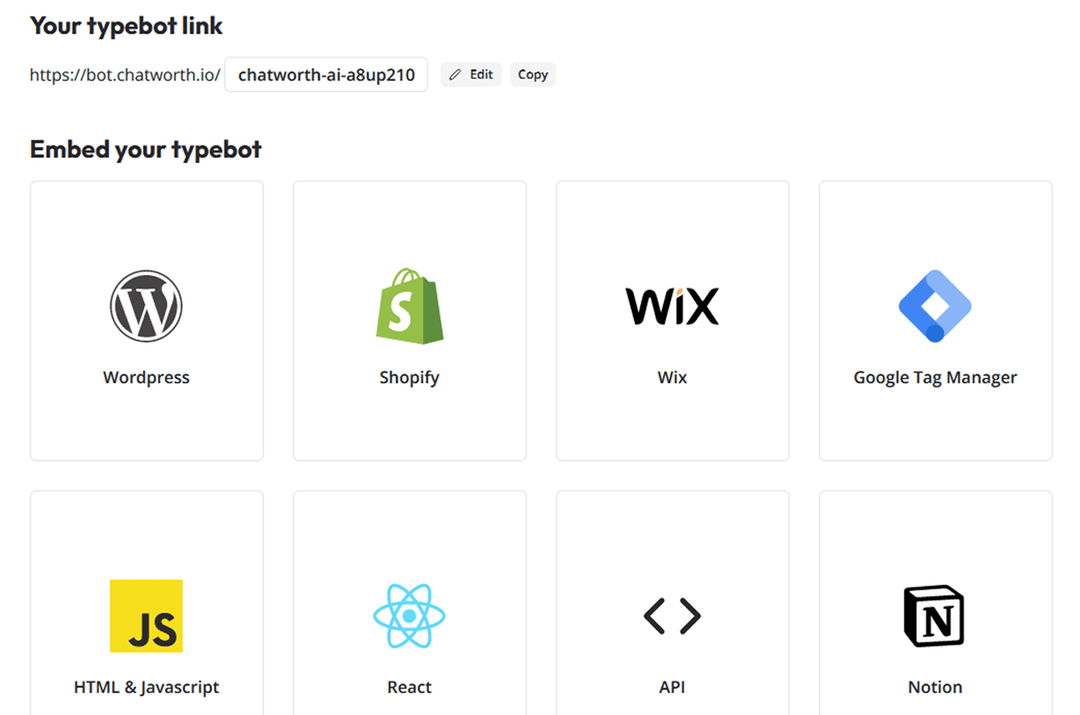Screen dimensions: 1080x715
Task: Click the "Shopify" embed label
Action: (x=409, y=378)
